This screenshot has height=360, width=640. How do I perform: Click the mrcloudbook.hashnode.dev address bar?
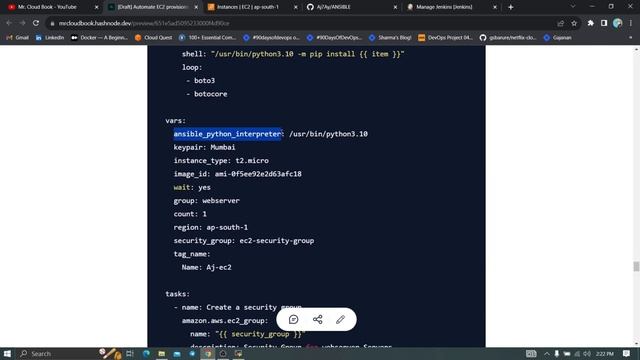[x=302, y=23]
